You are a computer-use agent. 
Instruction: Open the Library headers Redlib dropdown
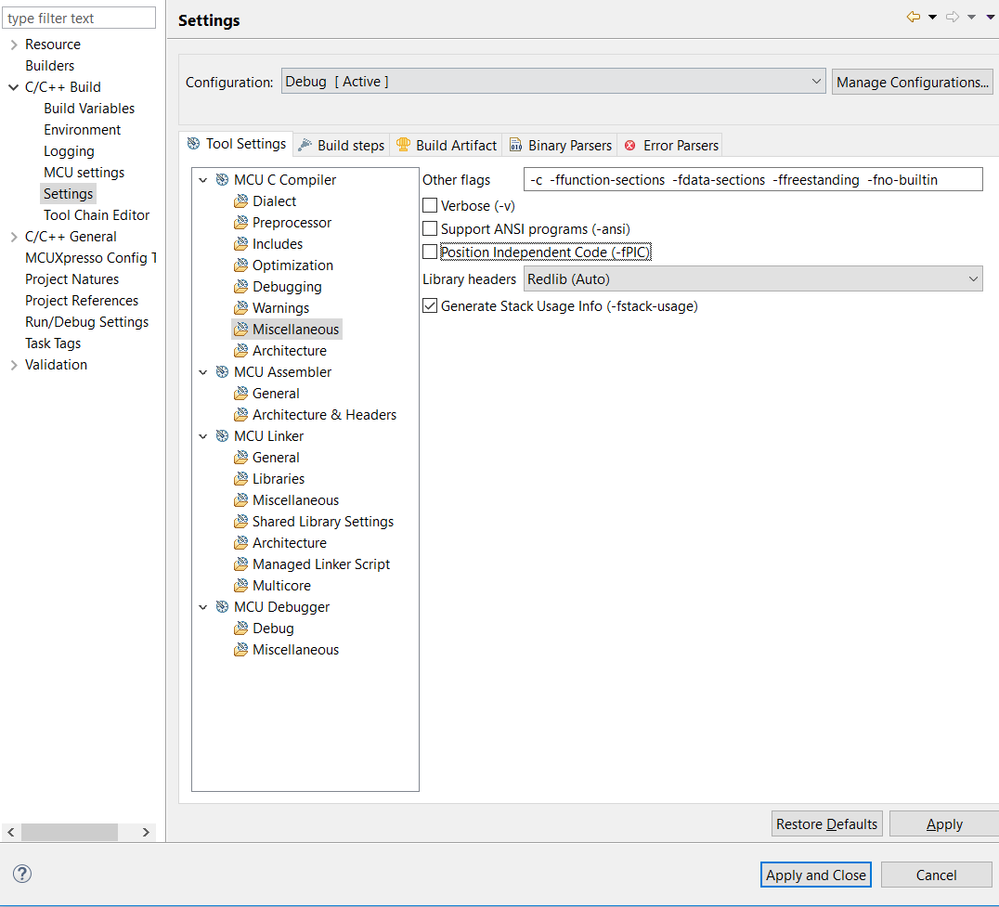(x=753, y=279)
